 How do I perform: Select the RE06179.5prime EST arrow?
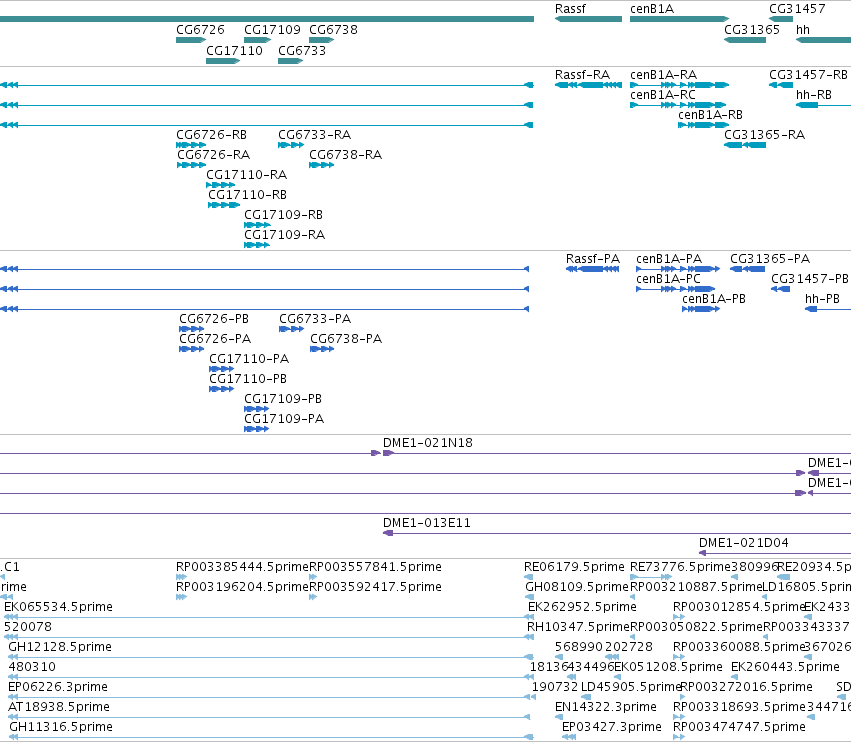coord(529,578)
